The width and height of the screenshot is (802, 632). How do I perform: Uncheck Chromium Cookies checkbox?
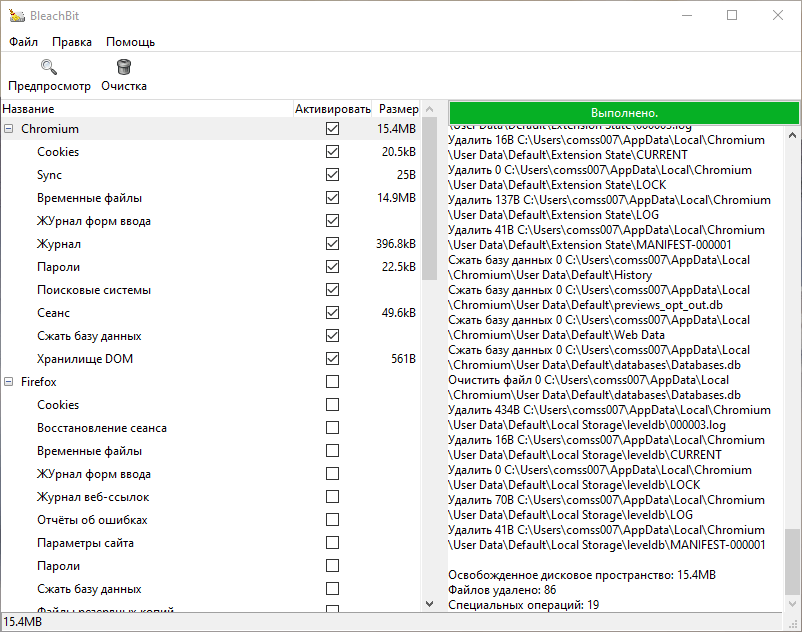[x=332, y=152]
